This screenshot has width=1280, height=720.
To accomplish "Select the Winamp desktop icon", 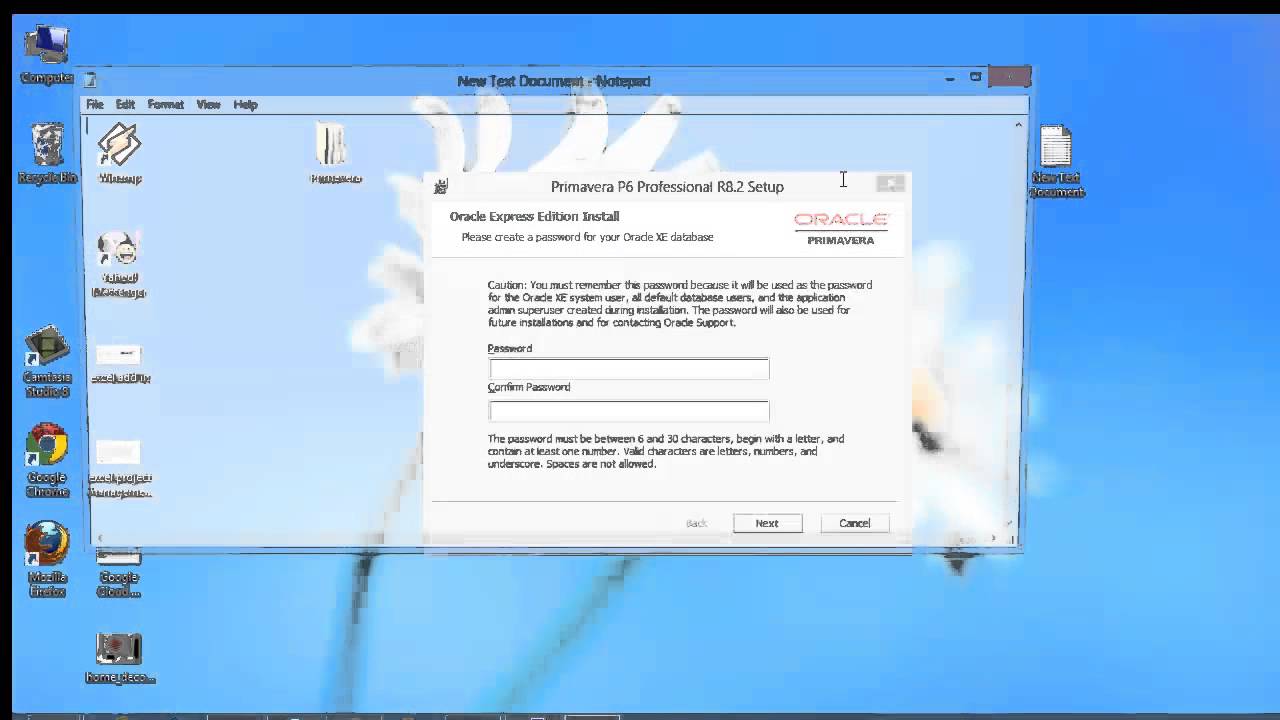I will point(120,153).
